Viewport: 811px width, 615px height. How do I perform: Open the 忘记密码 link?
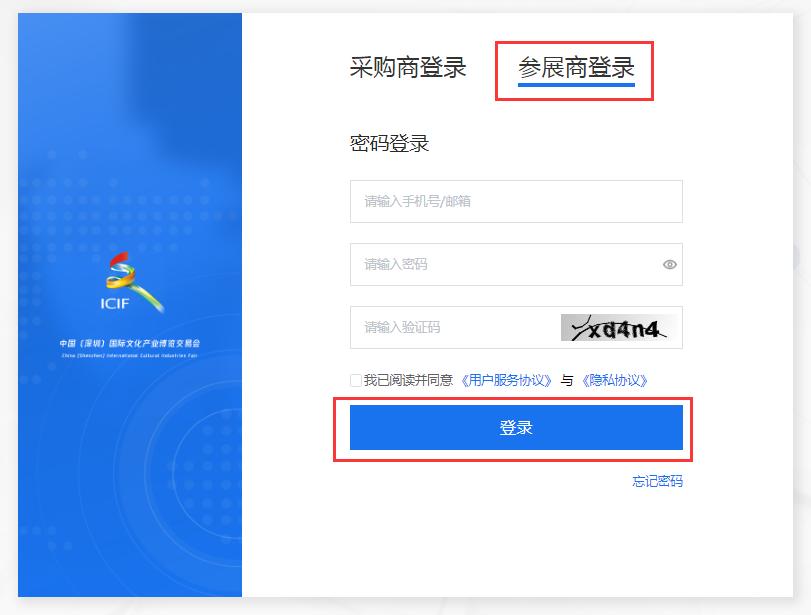[x=657, y=481]
